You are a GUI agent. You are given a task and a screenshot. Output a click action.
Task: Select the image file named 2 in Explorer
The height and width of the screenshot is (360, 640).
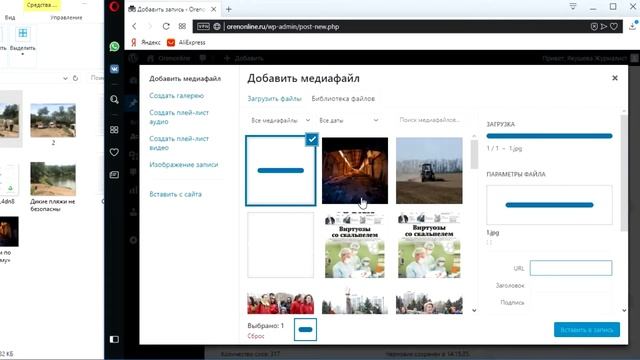click(53, 124)
